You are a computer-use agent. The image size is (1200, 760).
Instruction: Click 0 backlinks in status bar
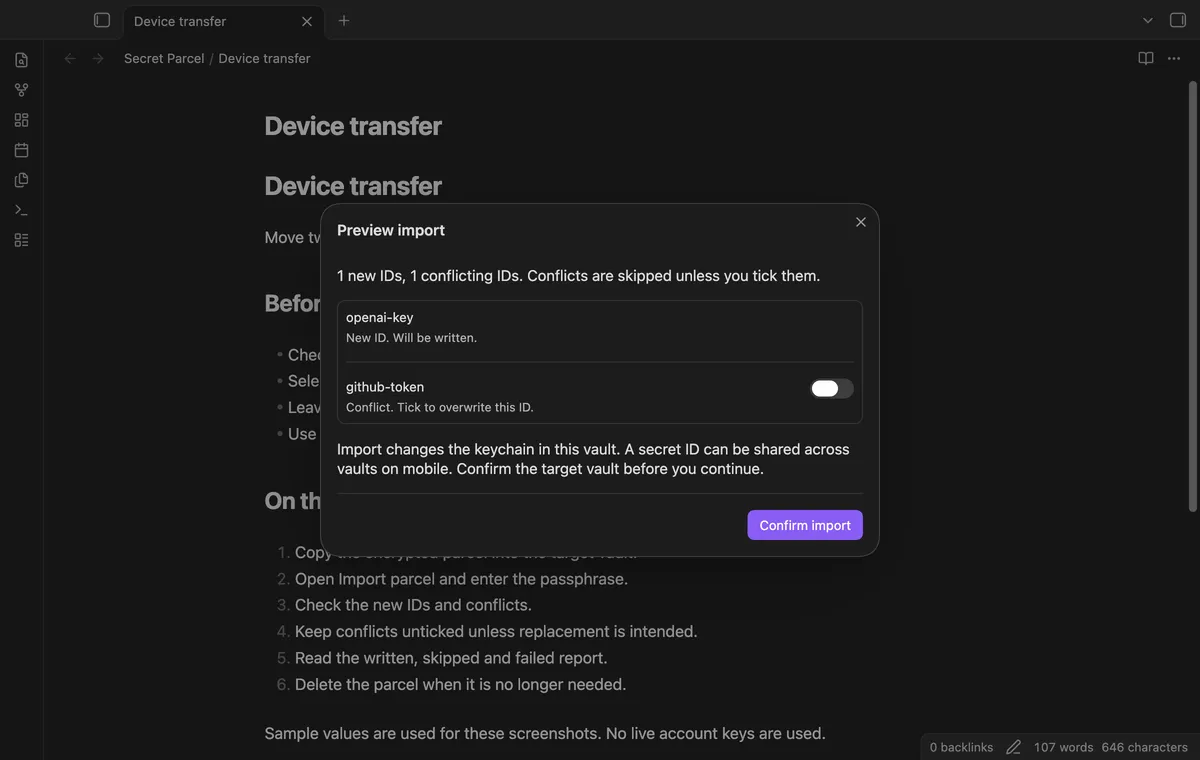pos(961,747)
